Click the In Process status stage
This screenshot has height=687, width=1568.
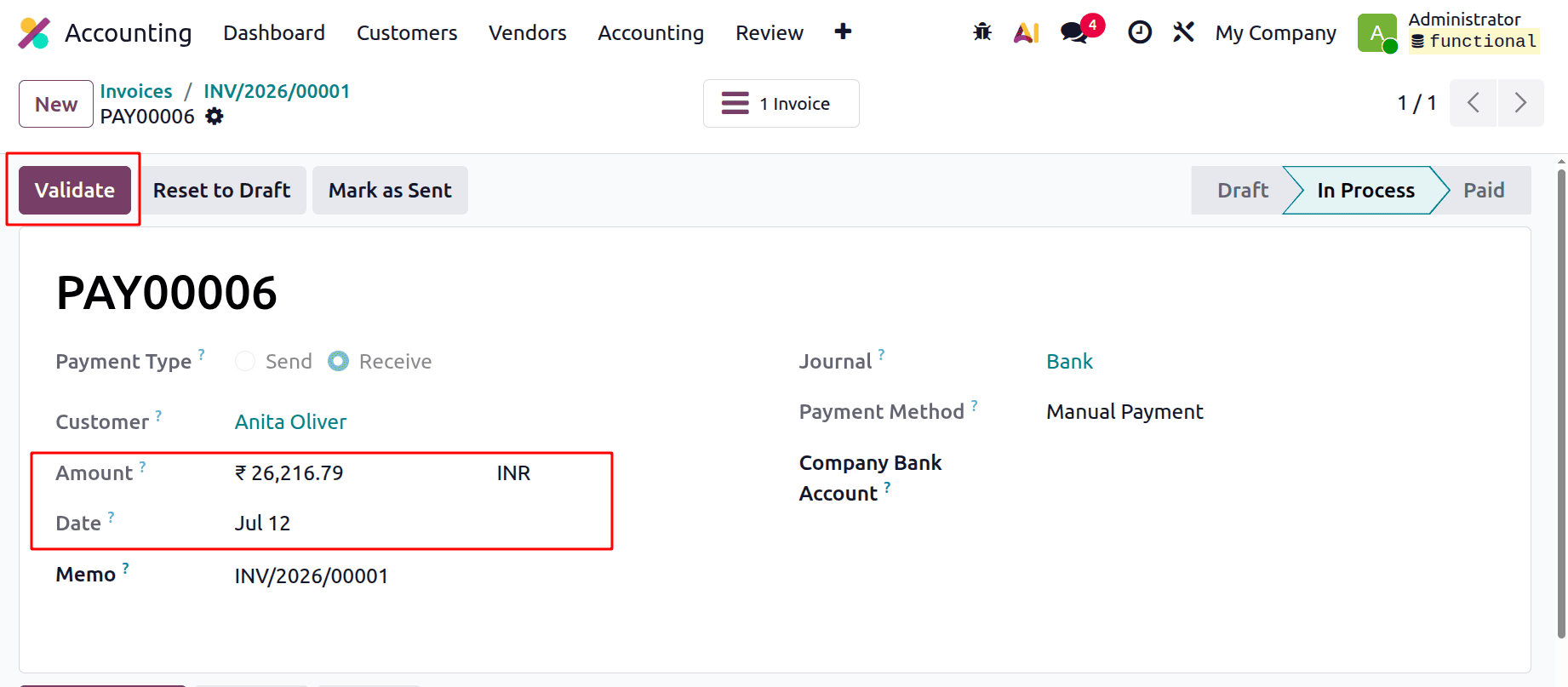pyautogui.click(x=1365, y=190)
